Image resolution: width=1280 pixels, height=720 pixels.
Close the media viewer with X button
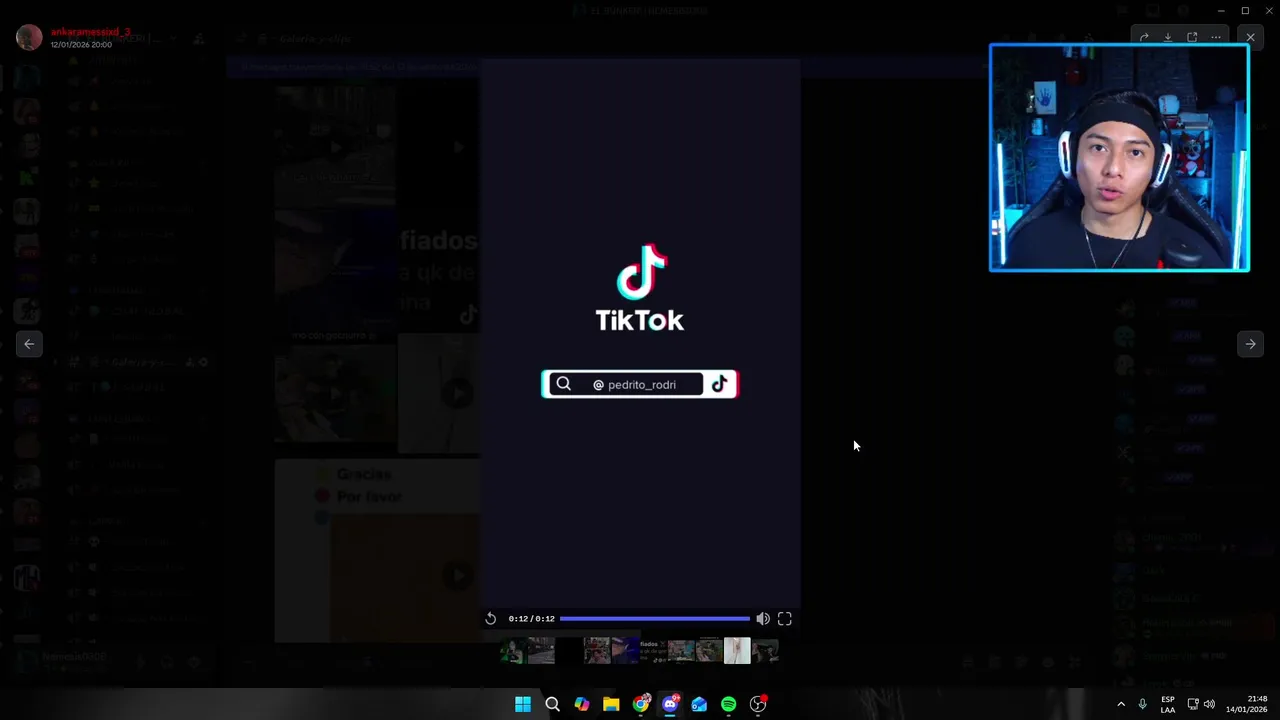(x=1250, y=38)
